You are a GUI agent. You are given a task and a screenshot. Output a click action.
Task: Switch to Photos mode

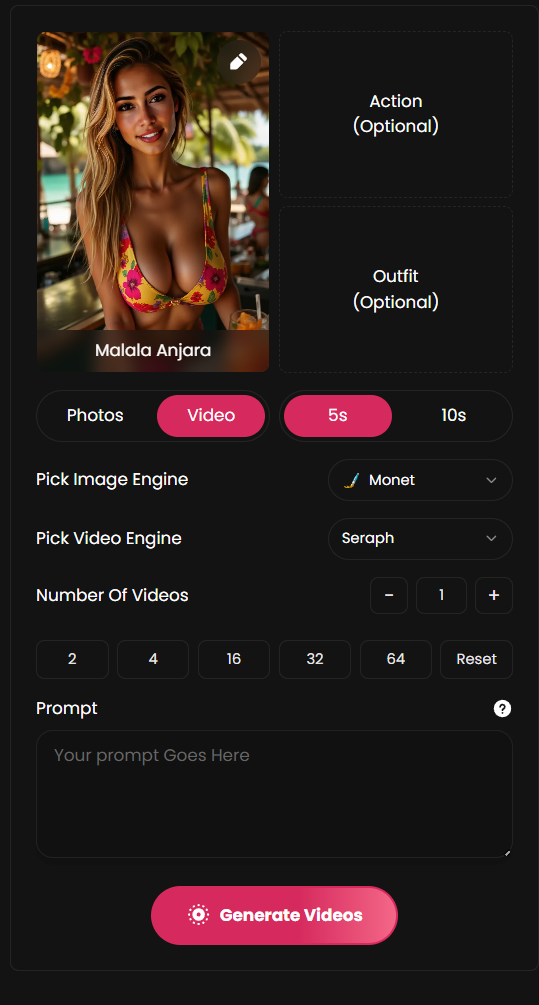(x=95, y=415)
